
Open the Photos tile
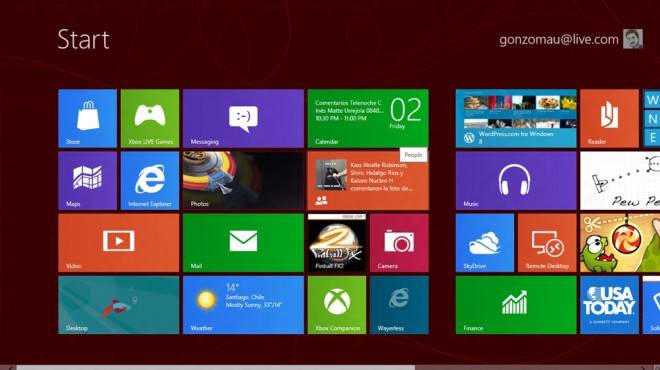[243, 181]
